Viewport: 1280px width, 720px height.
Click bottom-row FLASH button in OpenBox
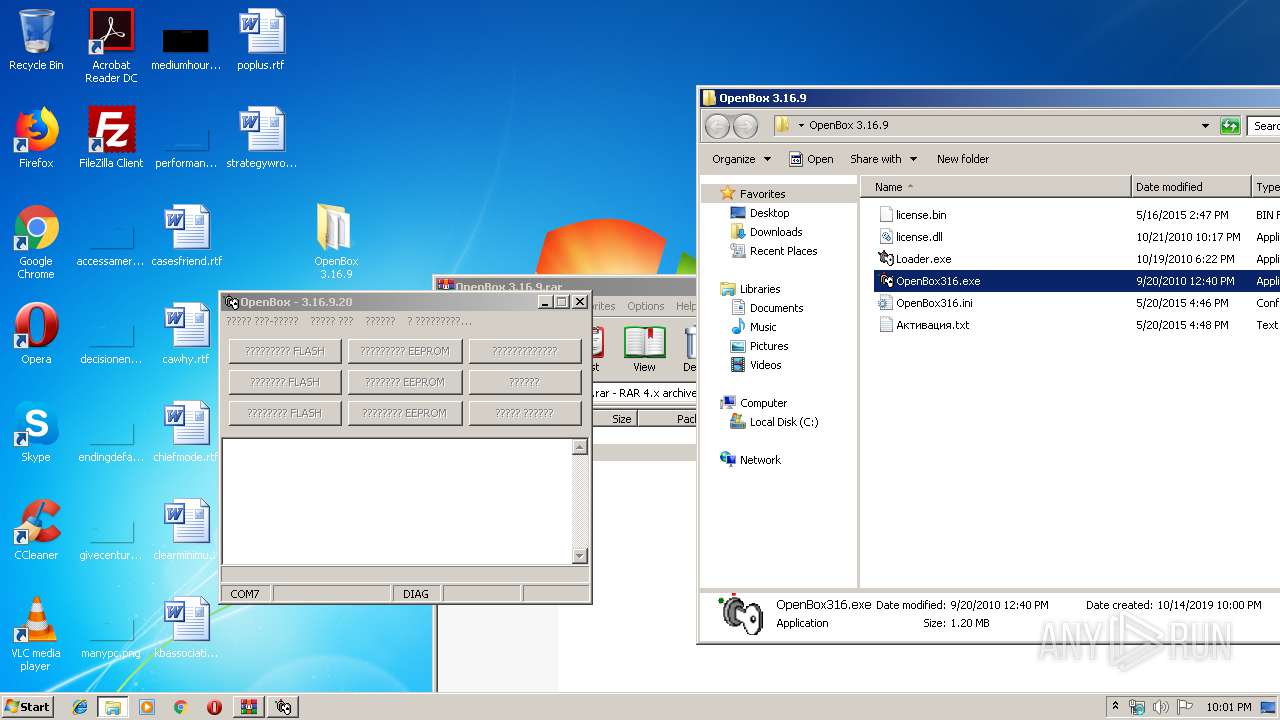(x=285, y=413)
